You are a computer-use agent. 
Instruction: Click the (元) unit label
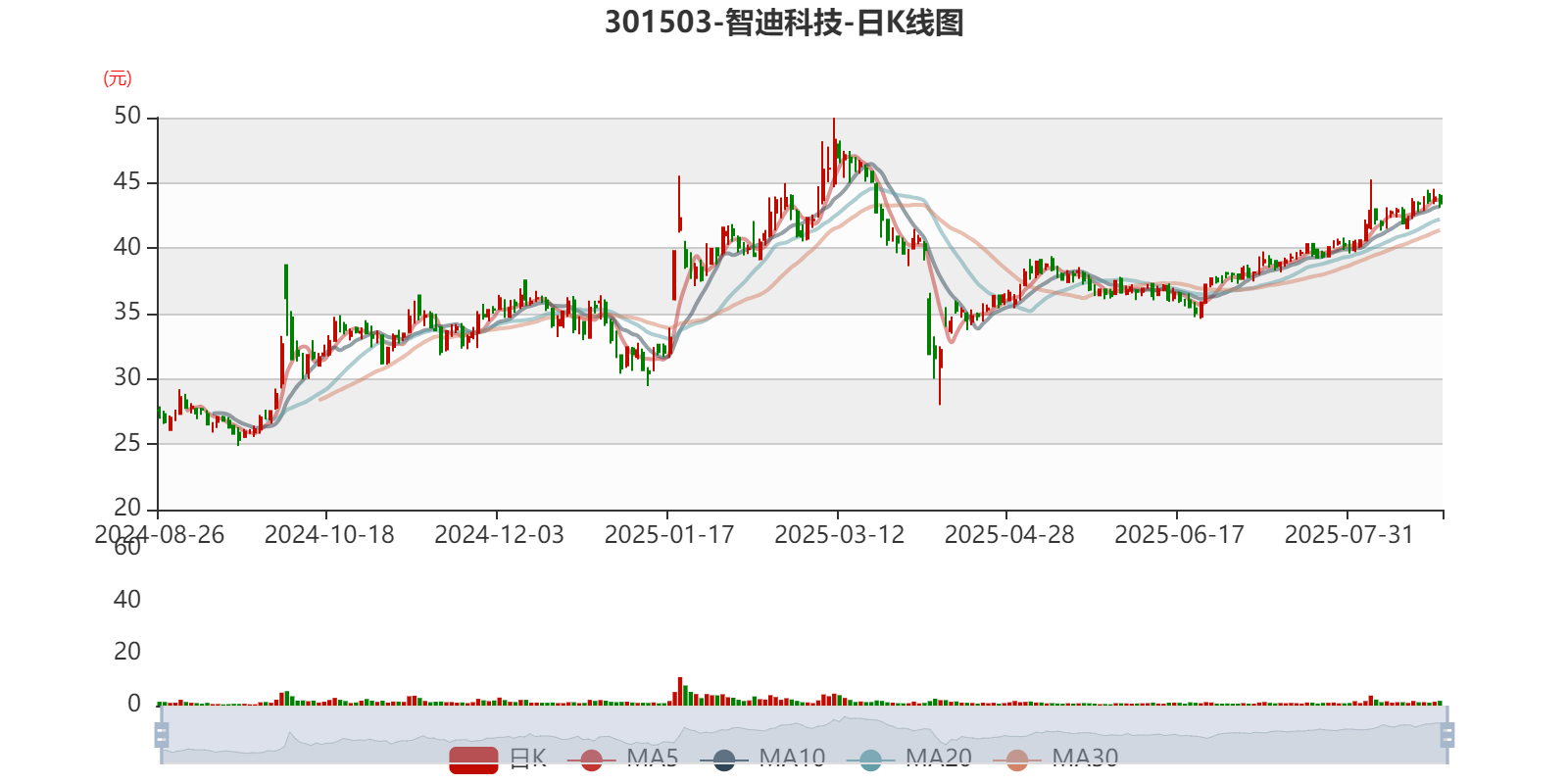click(118, 78)
